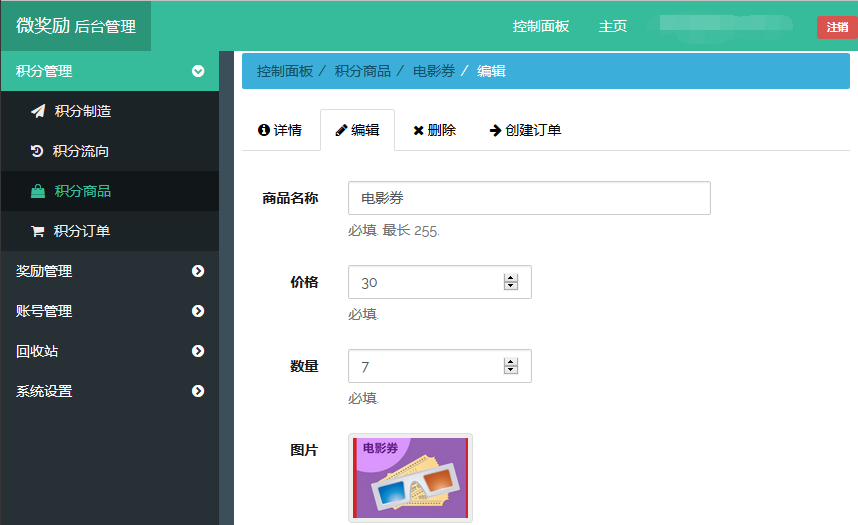Click into the 商品名称 text field
Image resolution: width=858 pixels, height=525 pixels.
point(529,198)
